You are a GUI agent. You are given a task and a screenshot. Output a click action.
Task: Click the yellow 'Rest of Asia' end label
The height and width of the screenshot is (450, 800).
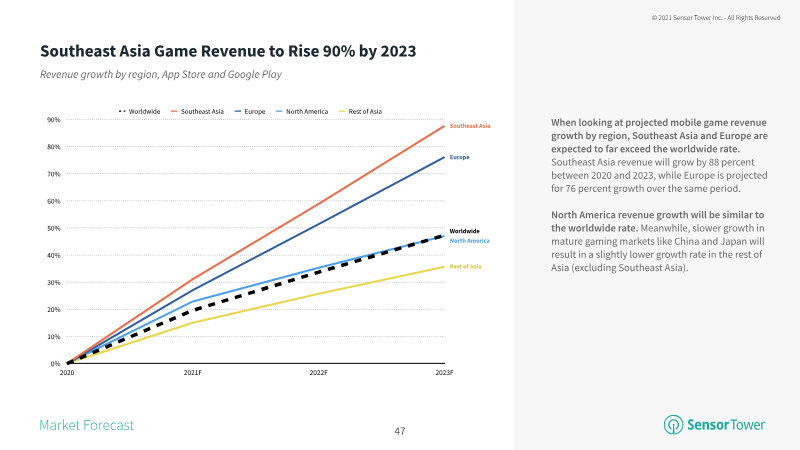[465, 266]
